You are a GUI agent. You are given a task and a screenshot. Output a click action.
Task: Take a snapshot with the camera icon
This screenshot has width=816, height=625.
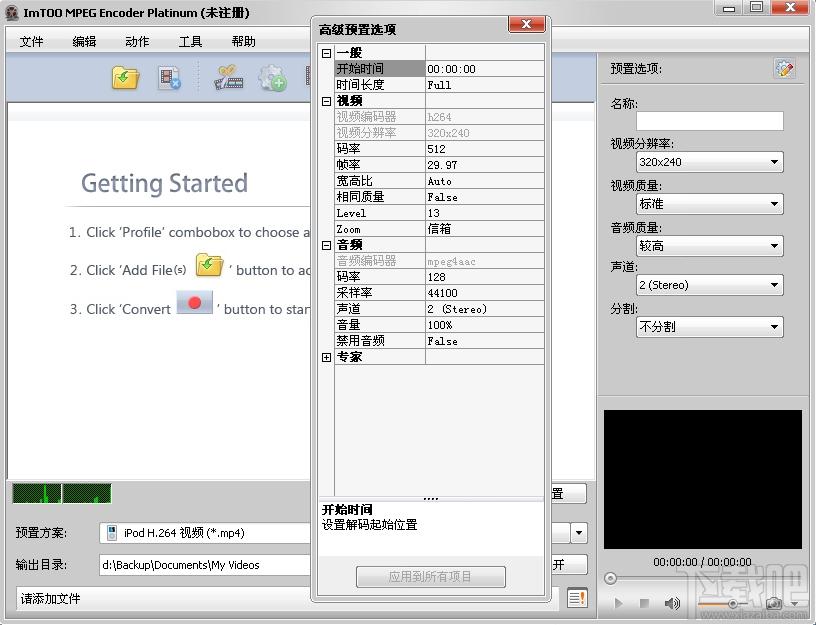(773, 603)
